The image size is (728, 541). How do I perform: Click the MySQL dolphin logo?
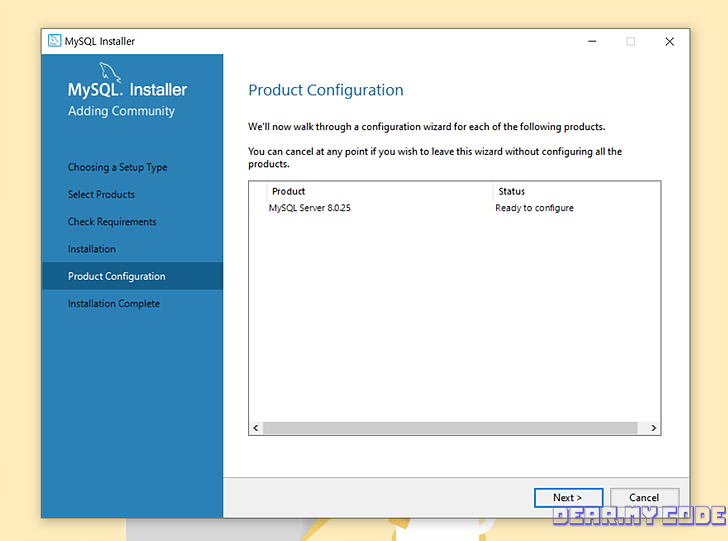click(110, 72)
